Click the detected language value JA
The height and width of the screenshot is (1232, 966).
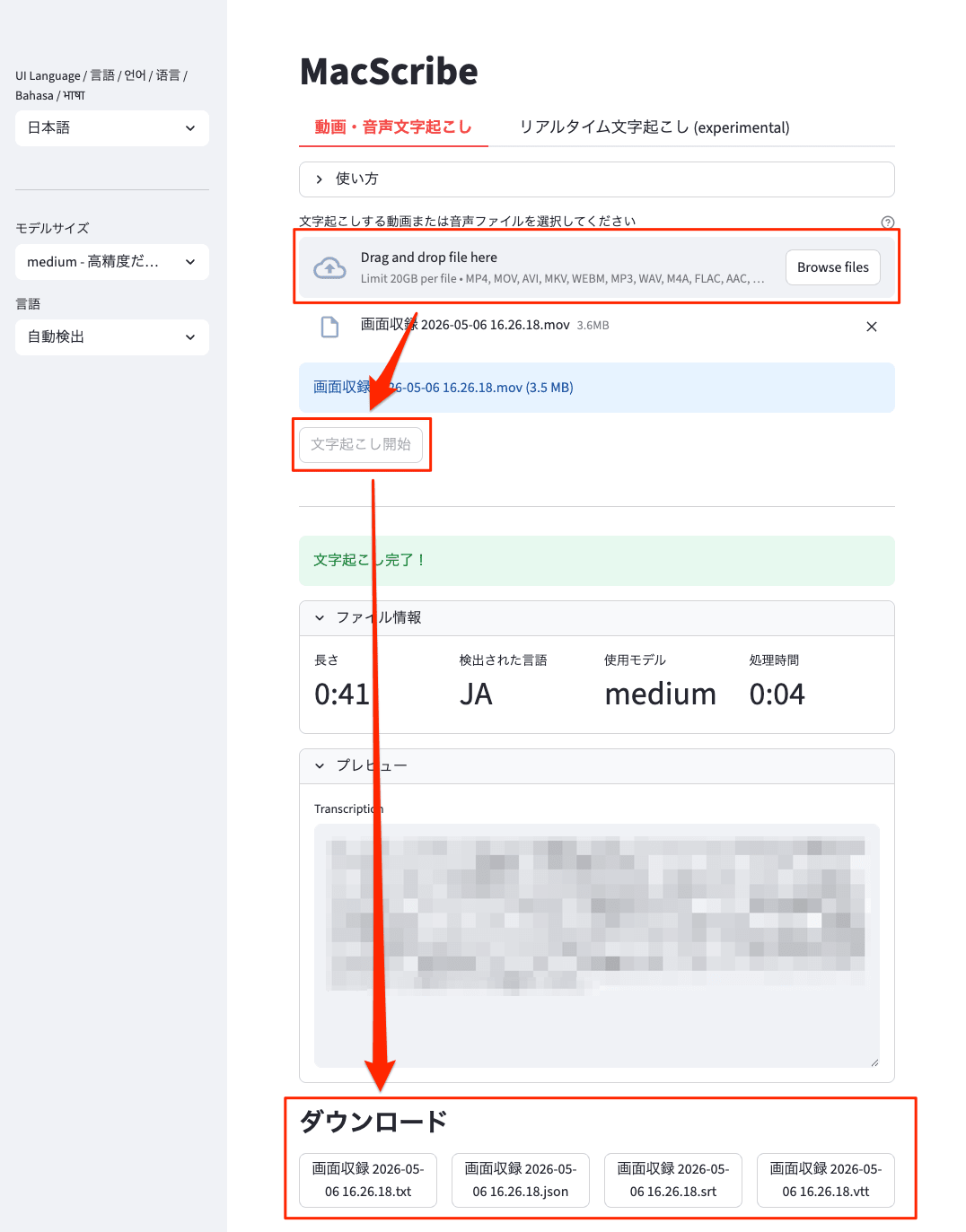click(476, 695)
